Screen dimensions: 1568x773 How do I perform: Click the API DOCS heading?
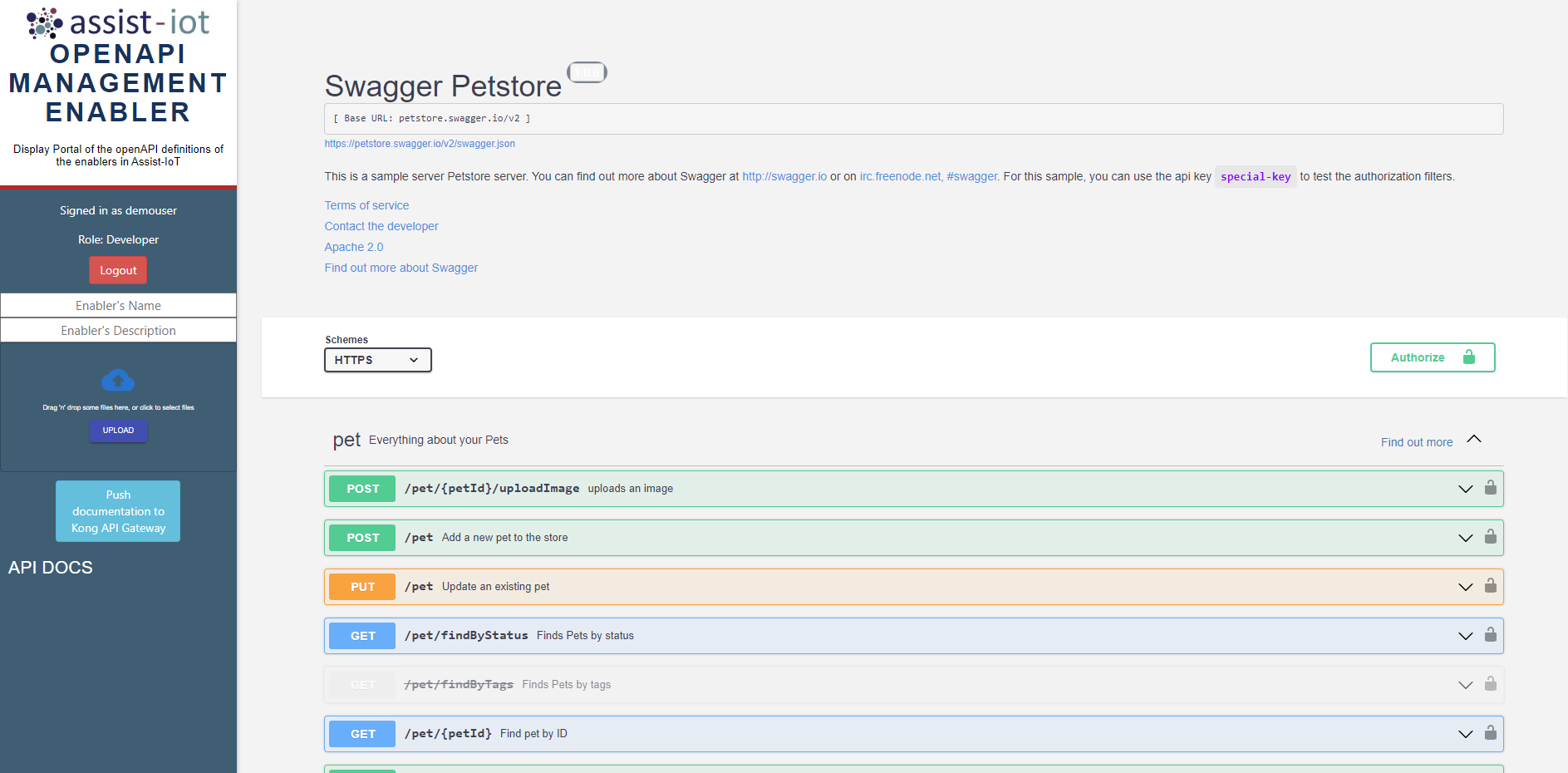(51, 568)
